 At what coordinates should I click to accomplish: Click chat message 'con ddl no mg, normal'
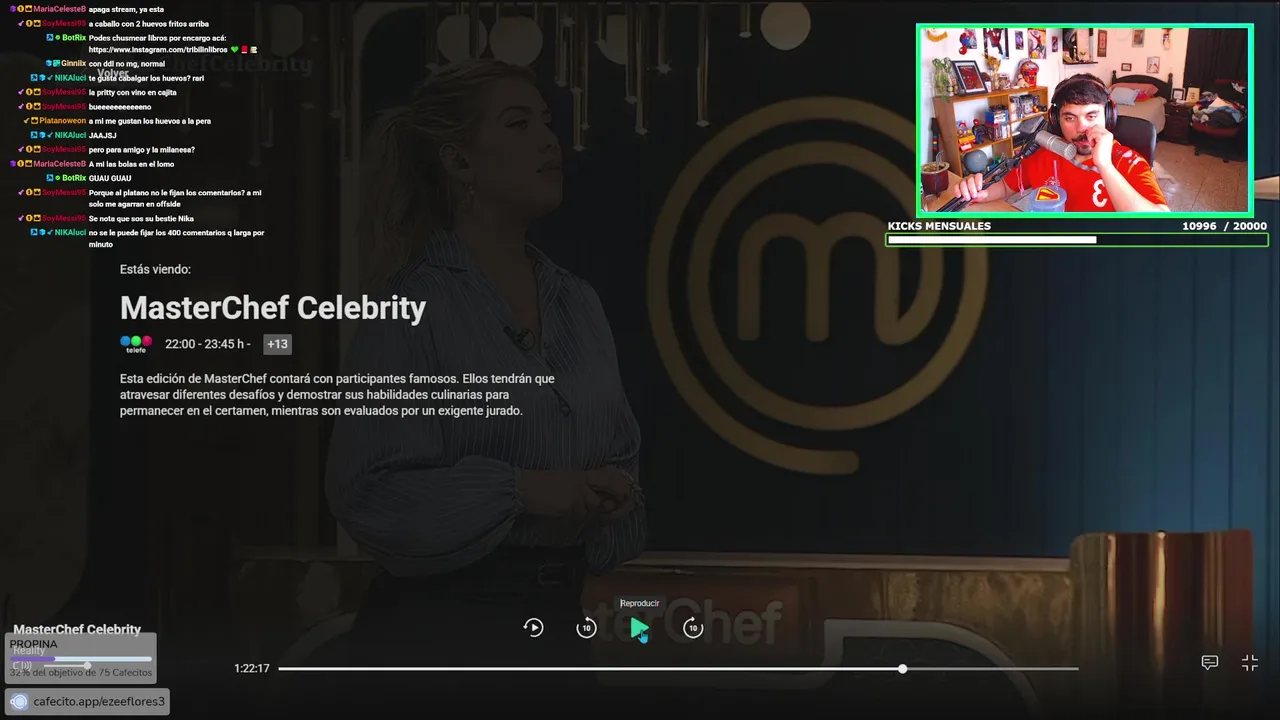pyautogui.click(x=127, y=63)
